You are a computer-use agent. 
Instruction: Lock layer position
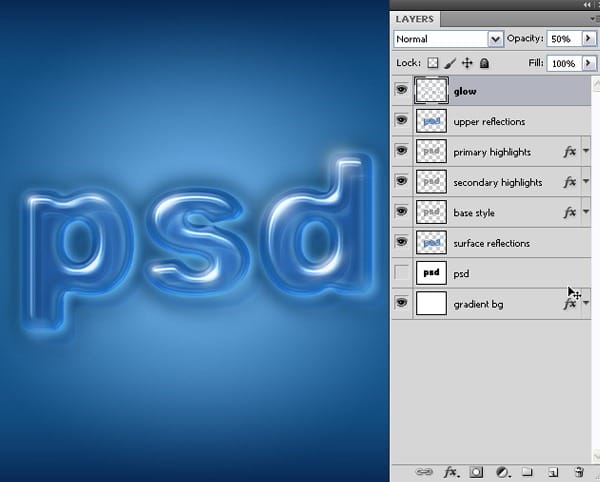click(467, 63)
